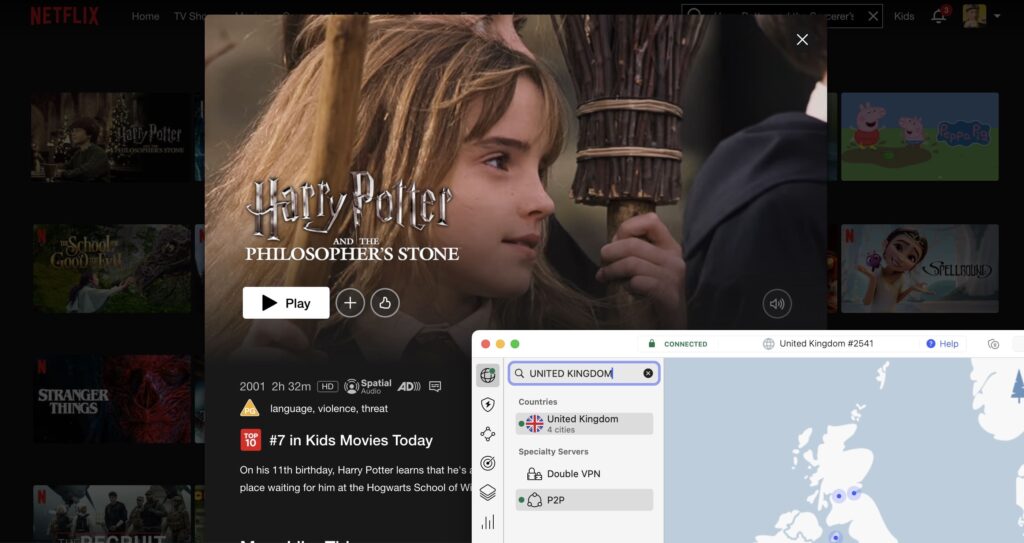Open the Netflix profile avatar

click(974, 16)
